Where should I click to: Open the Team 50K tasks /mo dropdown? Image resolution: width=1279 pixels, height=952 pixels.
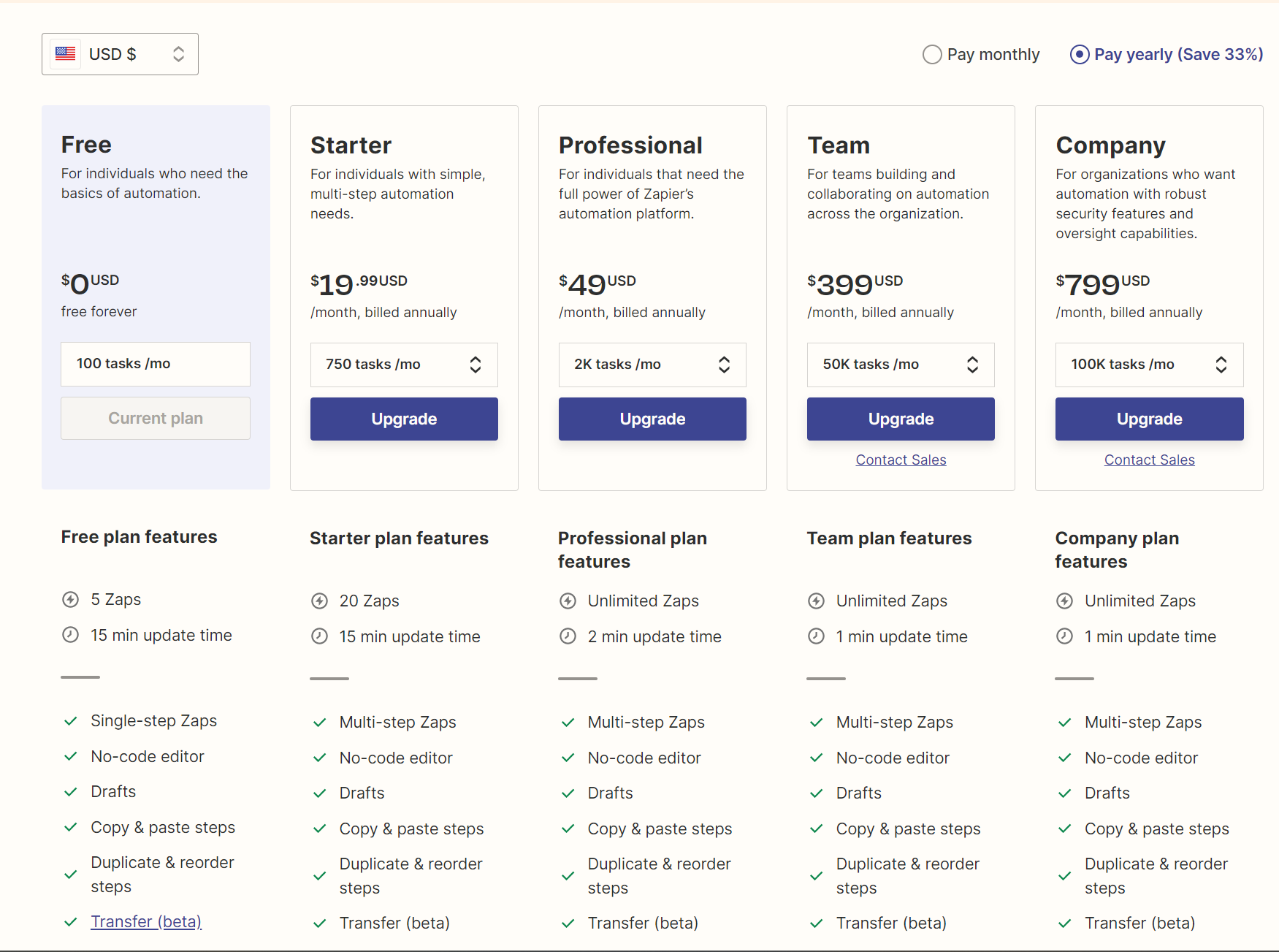click(x=901, y=365)
